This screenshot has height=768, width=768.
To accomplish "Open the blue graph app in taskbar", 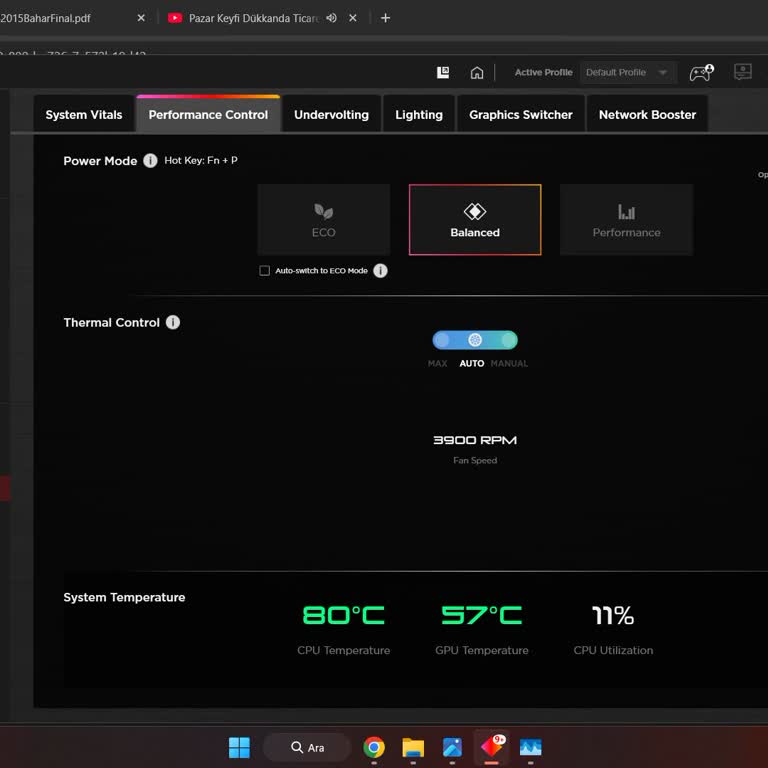I will 530,747.
